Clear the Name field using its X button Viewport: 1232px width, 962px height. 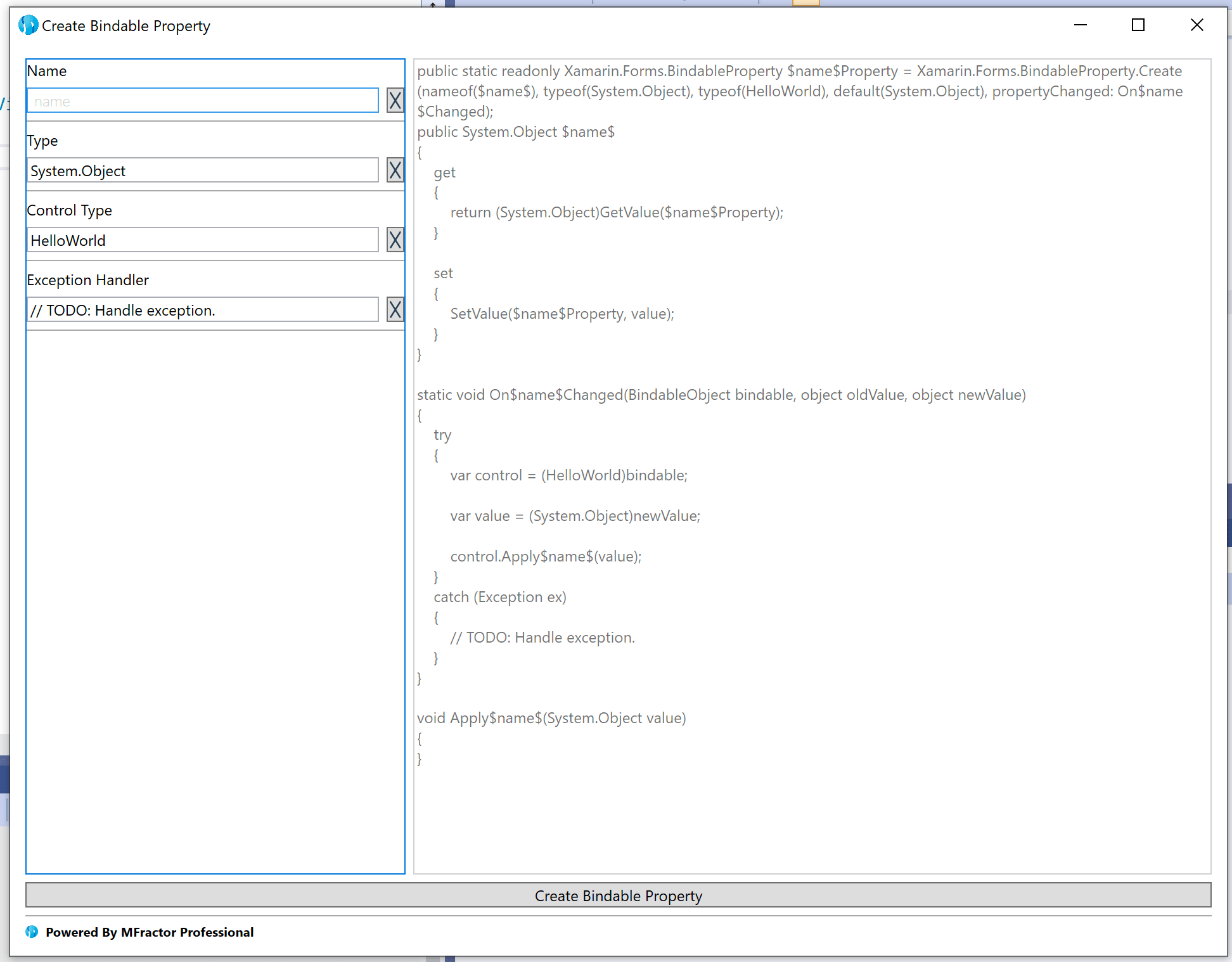(x=395, y=100)
